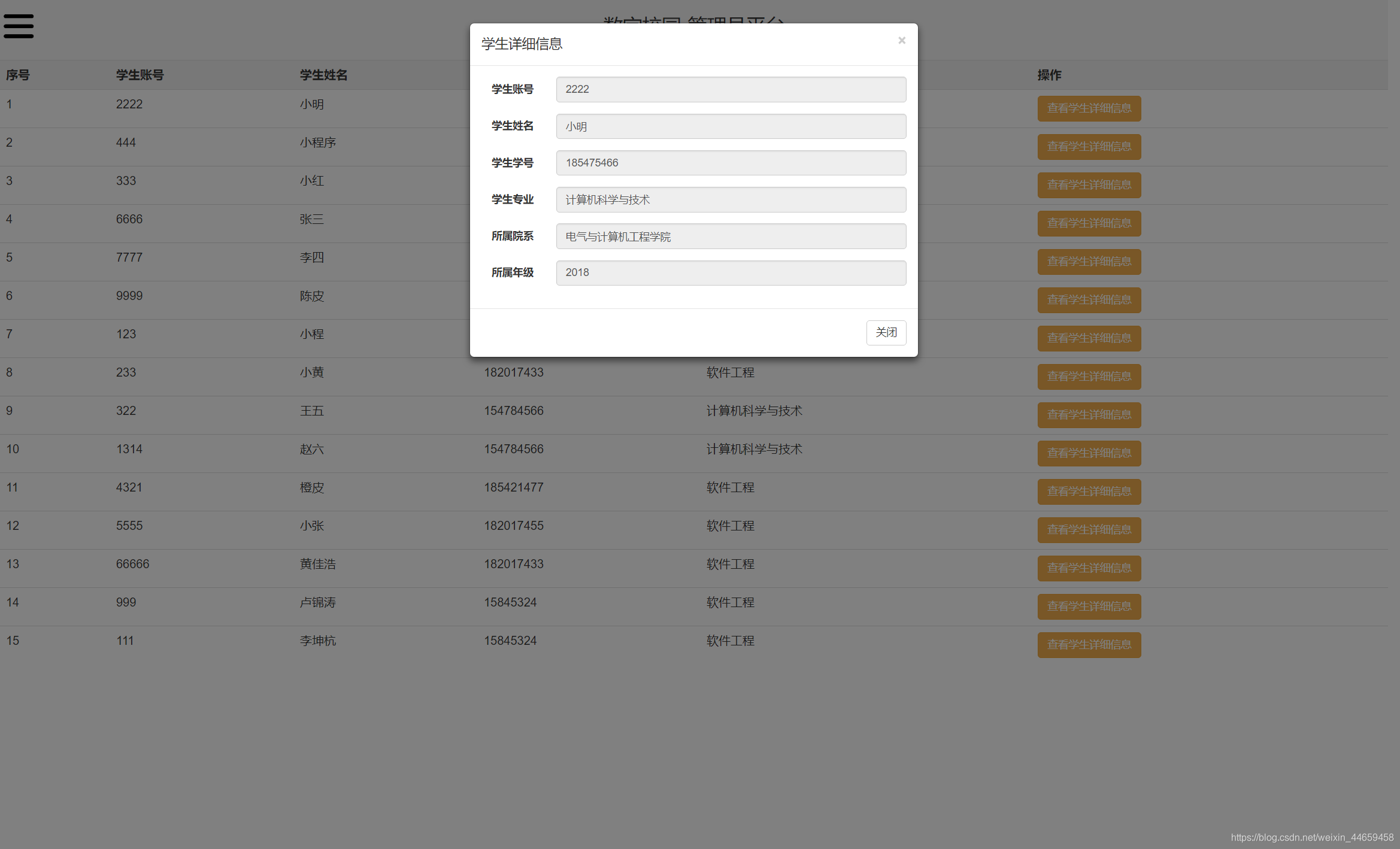View details for student 陈皮

pyautogui.click(x=1089, y=300)
